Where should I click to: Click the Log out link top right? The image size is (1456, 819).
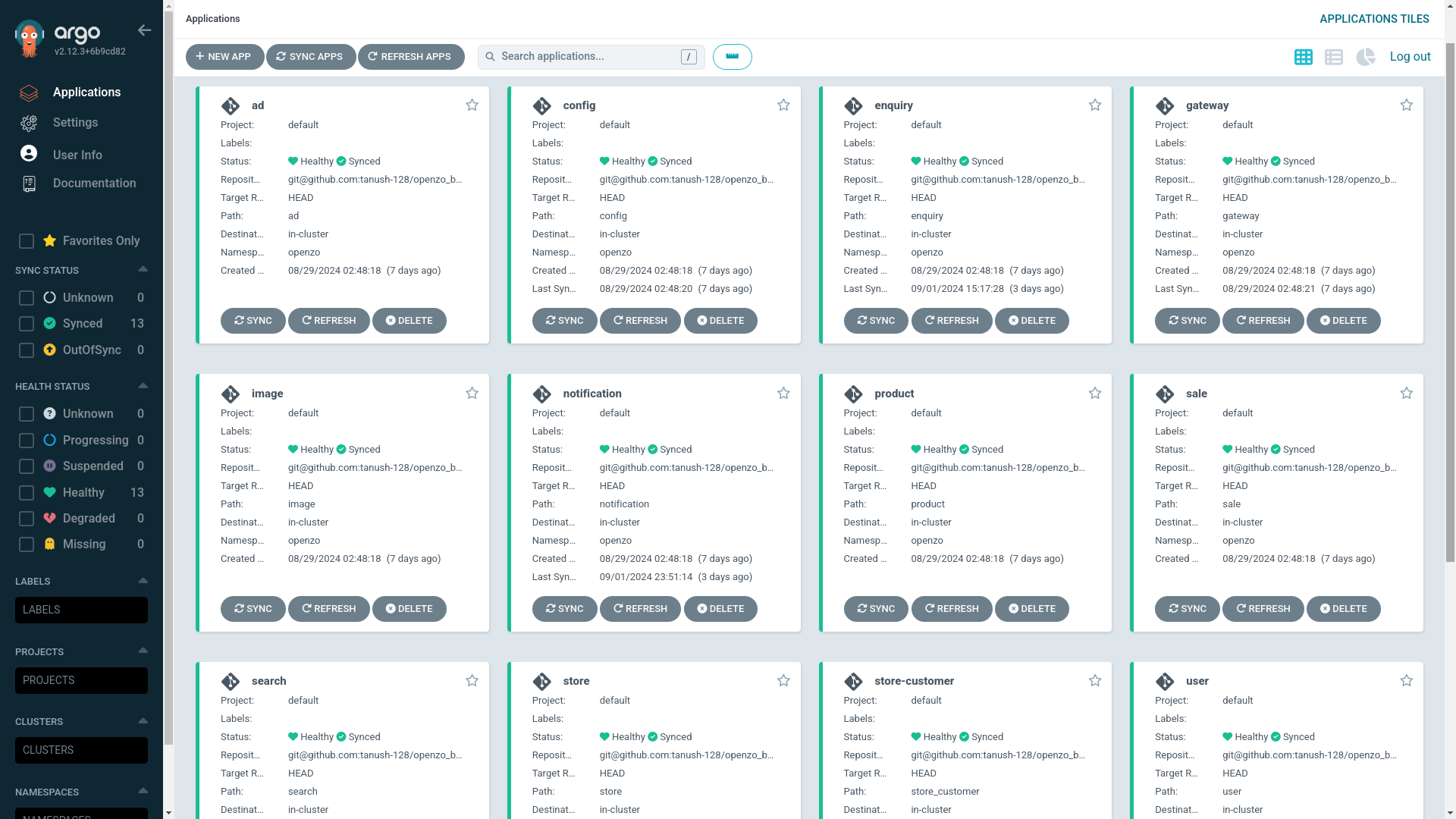point(1410,56)
